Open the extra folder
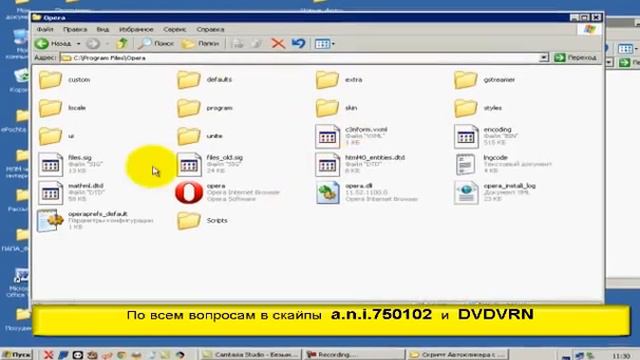 pyautogui.click(x=327, y=80)
